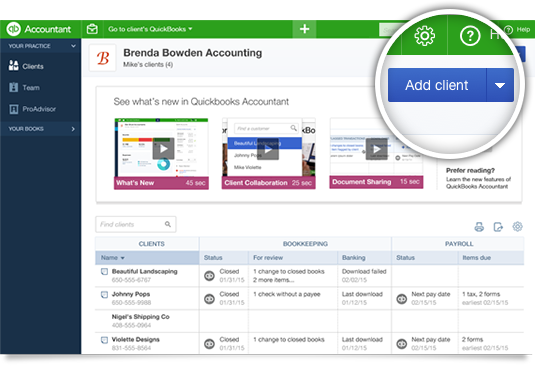Open the magnified gear settings icon
This screenshot has height=372, width=535.
click(424, 35)
